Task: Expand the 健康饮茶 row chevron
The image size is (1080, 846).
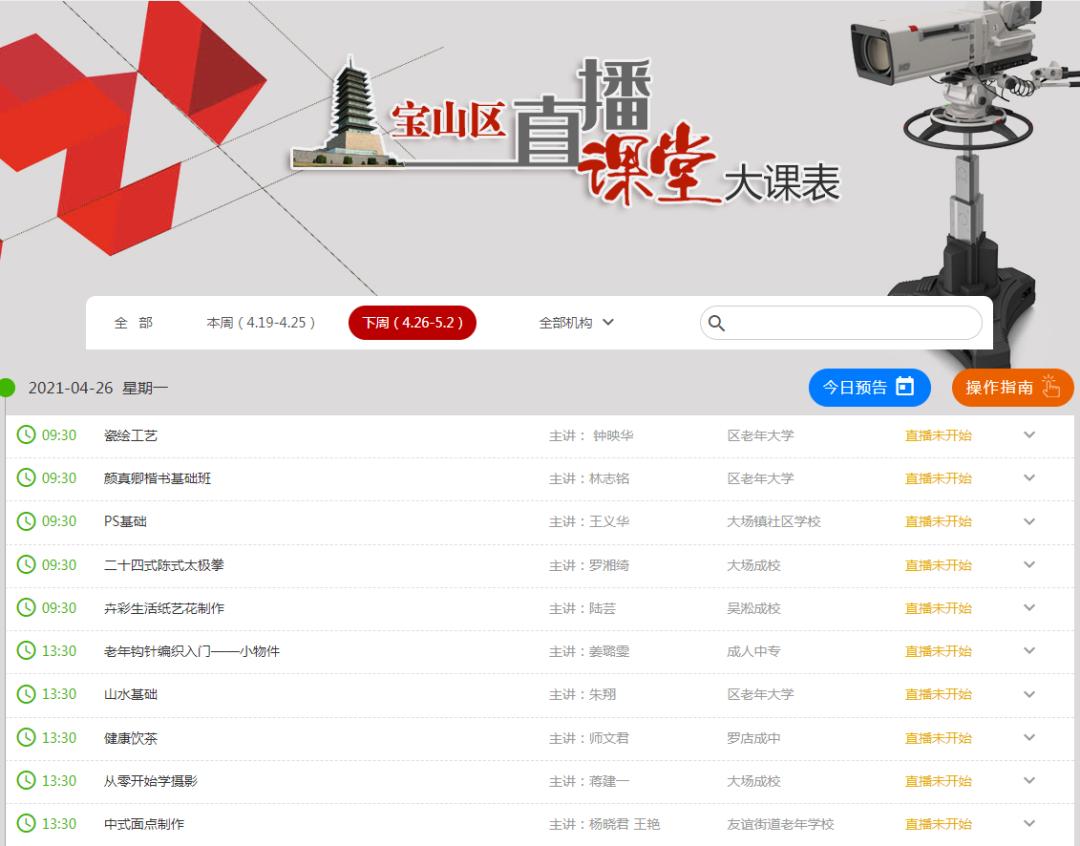Action: 1029,737
